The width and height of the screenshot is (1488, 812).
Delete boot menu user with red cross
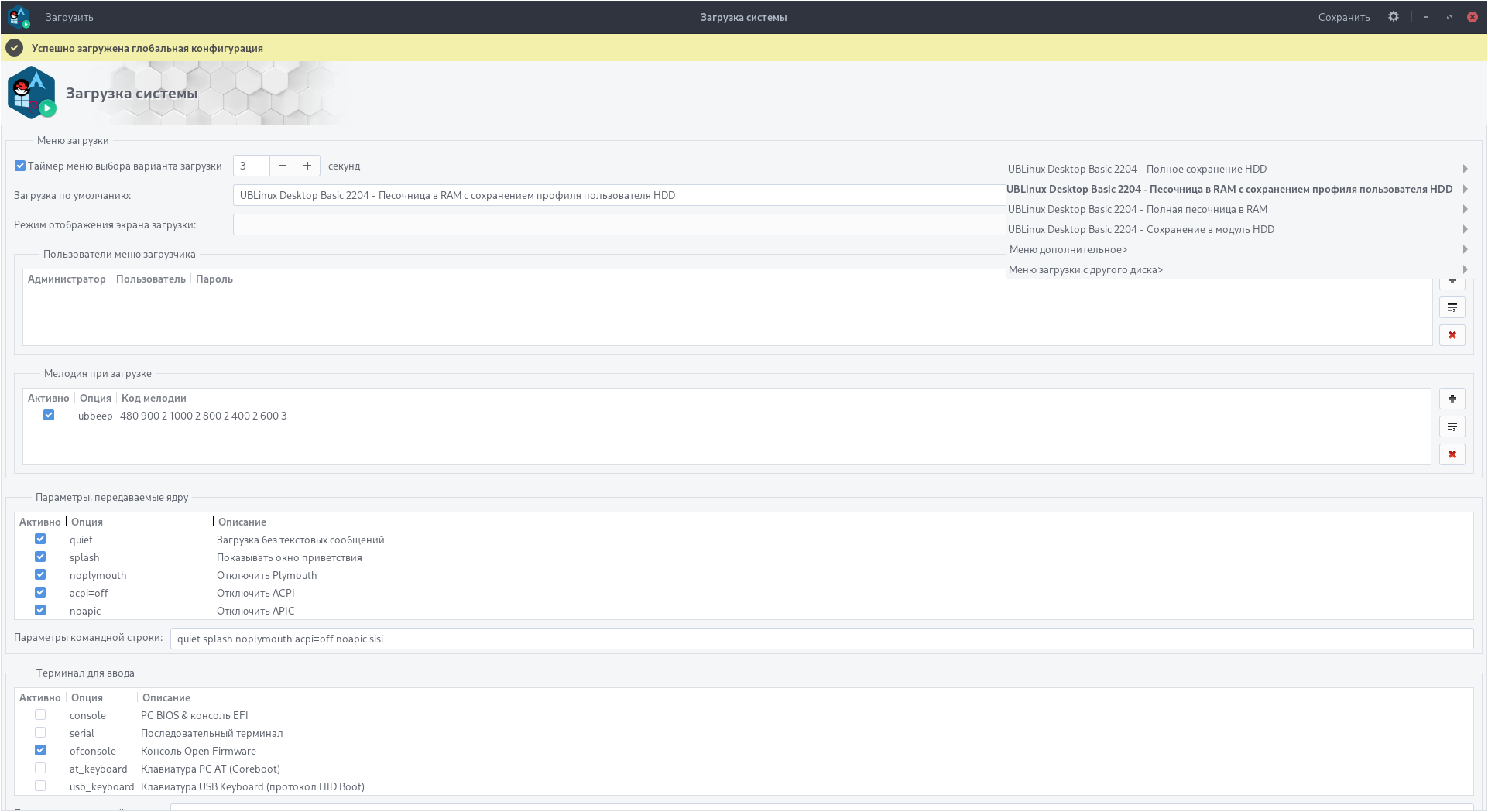click(x=1452, y=335)
